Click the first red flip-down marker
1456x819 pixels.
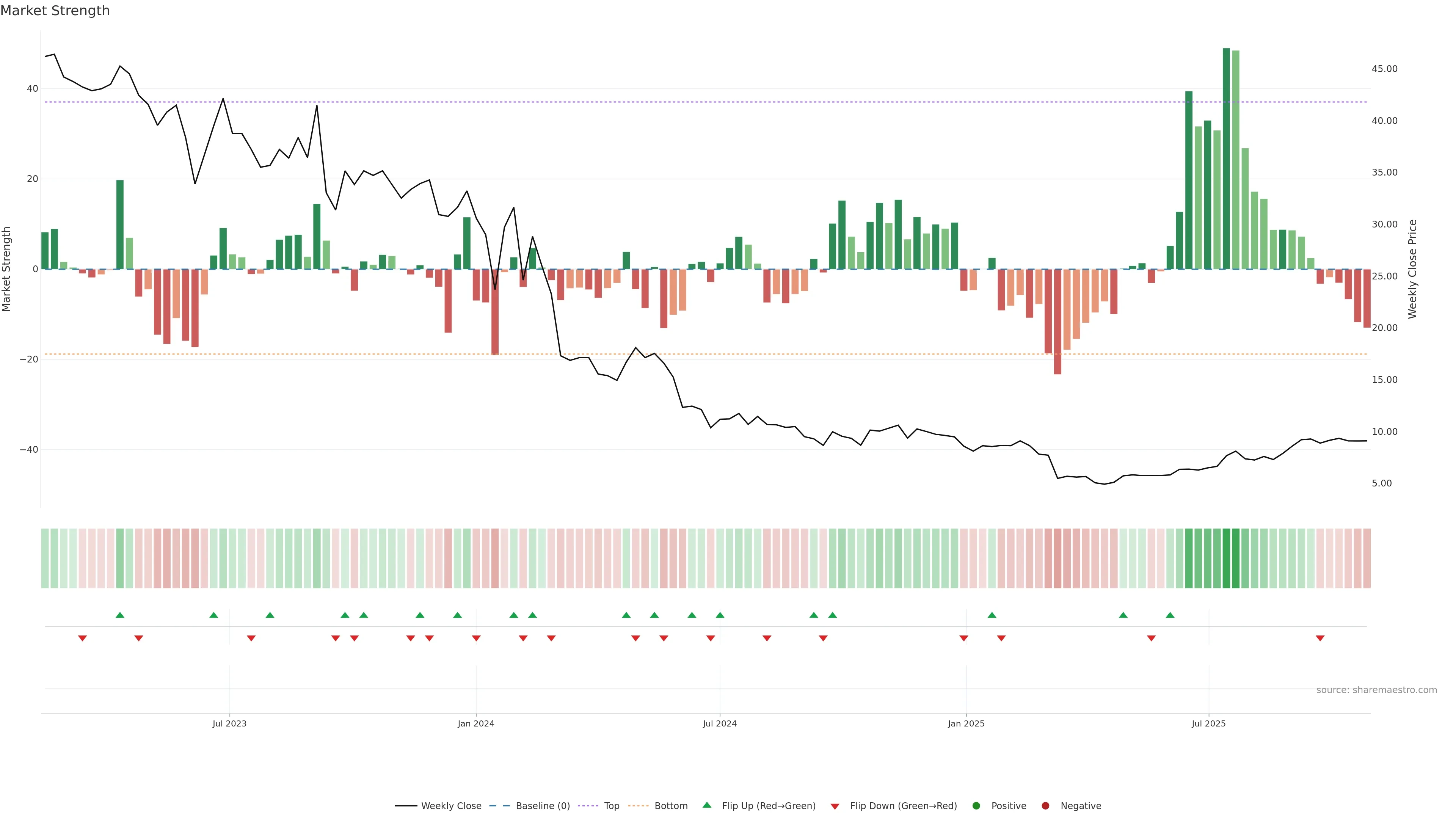(x=83, y=638)
